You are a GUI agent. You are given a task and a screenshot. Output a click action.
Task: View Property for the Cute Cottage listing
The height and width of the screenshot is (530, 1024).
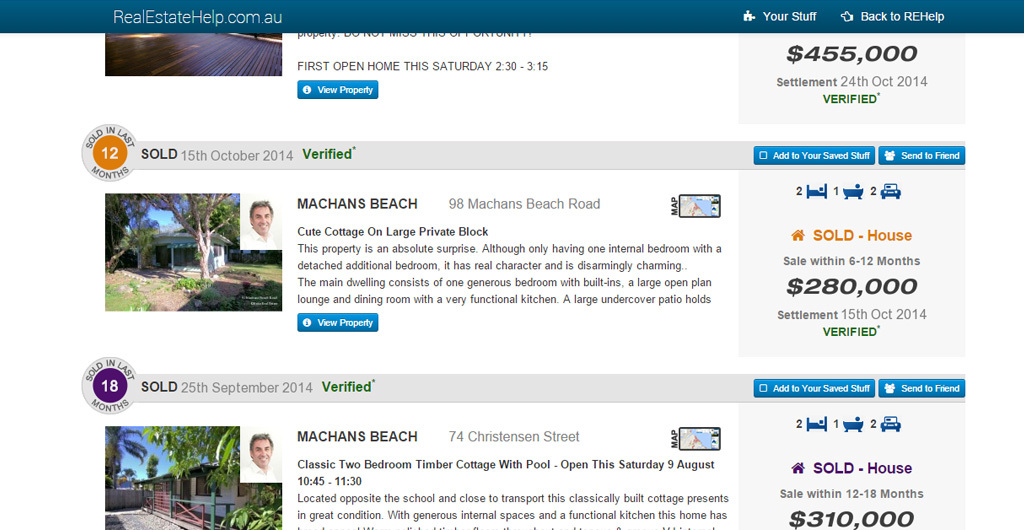pos(338,322)
